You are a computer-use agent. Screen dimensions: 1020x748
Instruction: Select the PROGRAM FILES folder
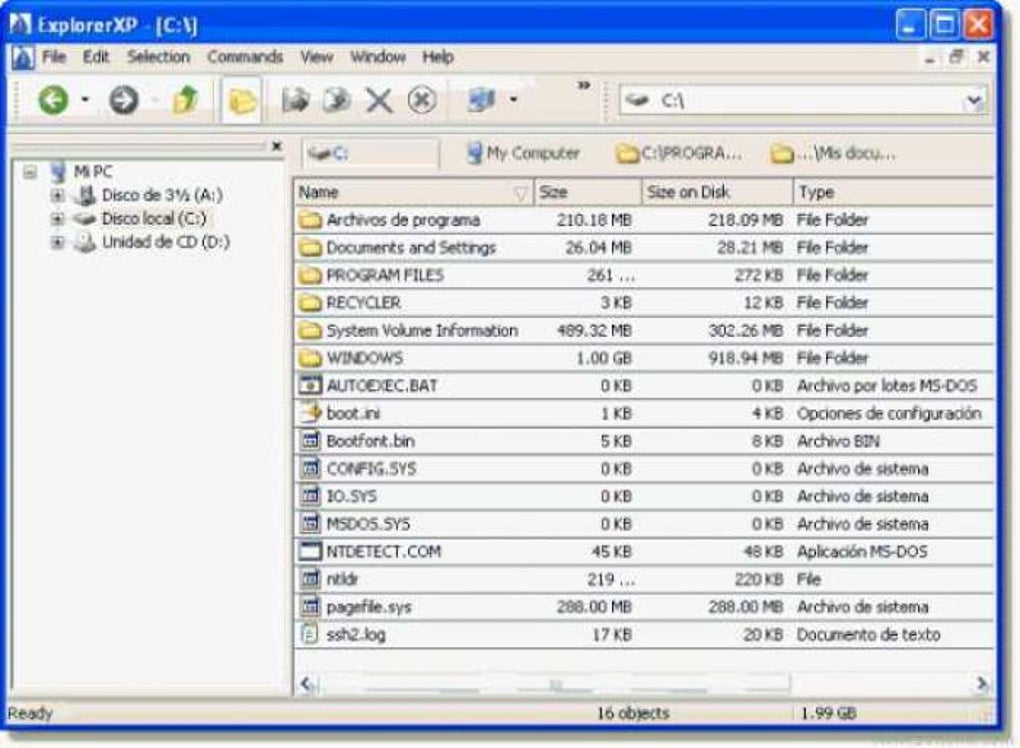coord(385,276)
